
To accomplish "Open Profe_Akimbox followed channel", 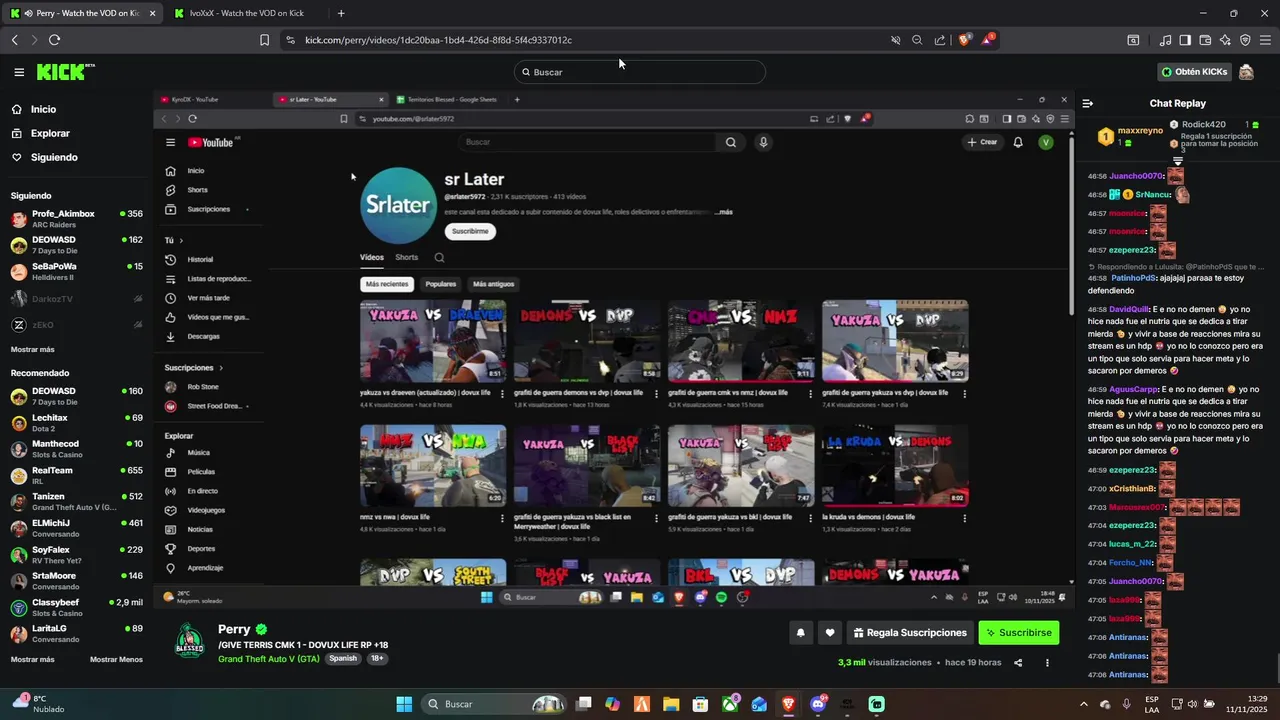I will click(x=77, y=218).
